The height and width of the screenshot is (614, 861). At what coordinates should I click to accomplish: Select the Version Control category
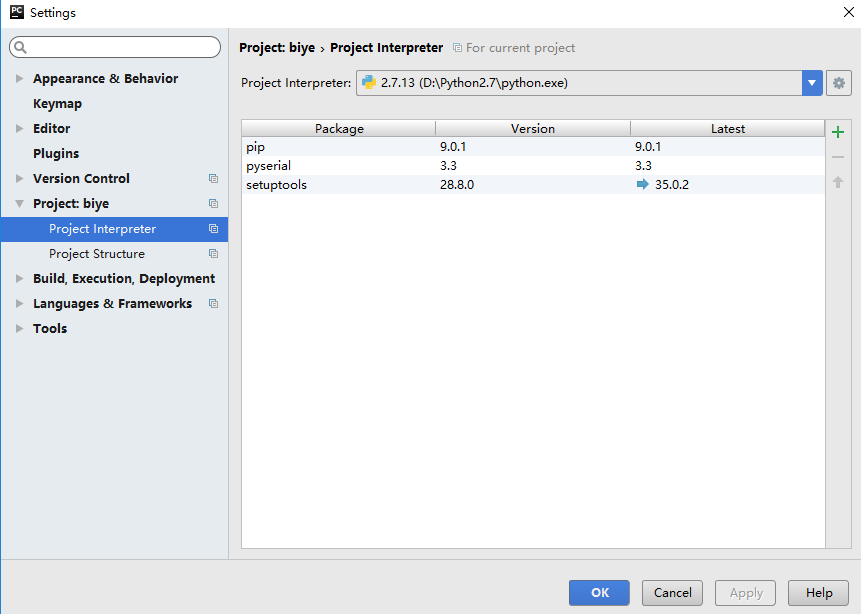(x=81, y=178)
